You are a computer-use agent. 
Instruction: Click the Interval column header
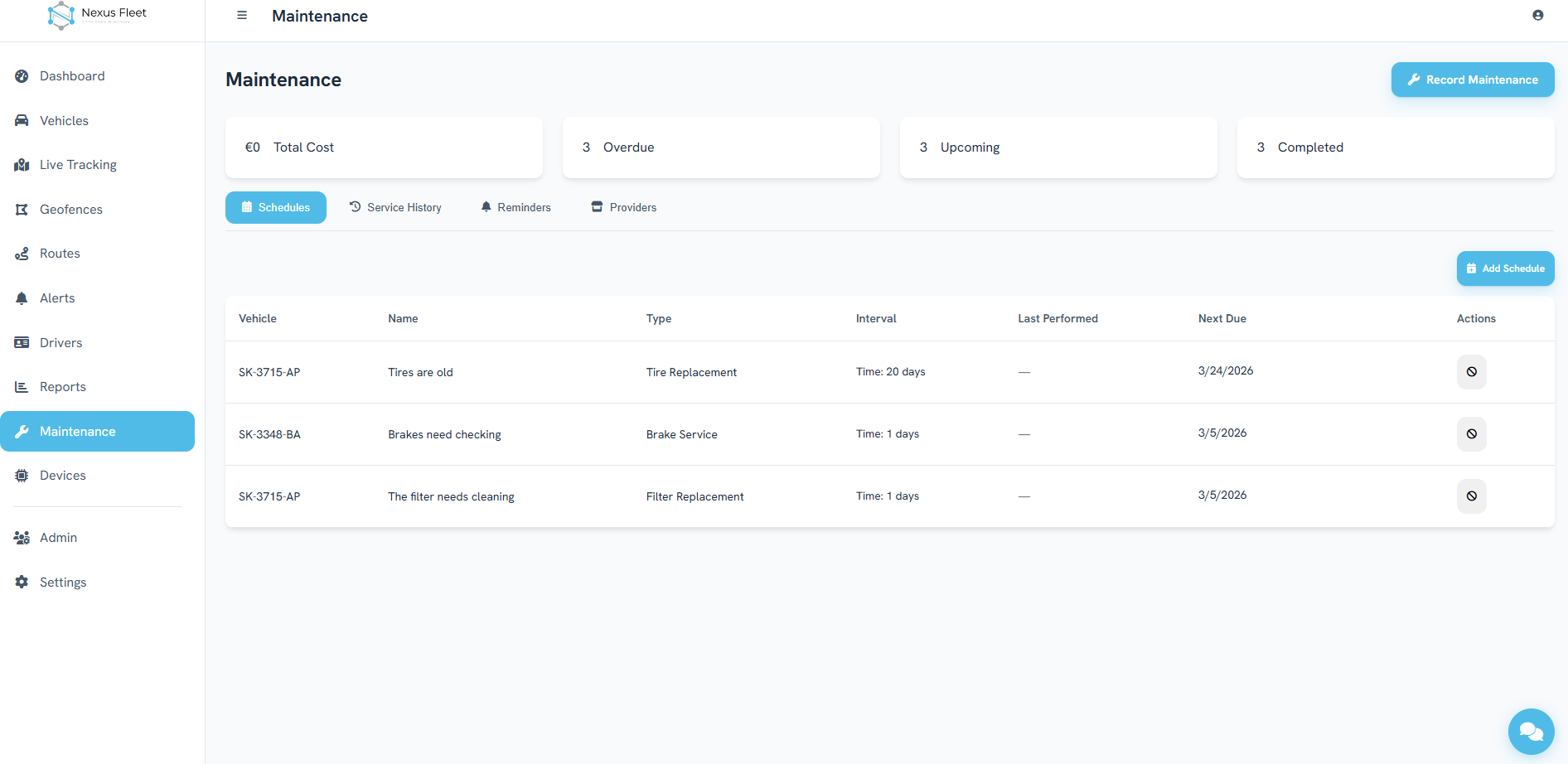click(x=876, y=318)
